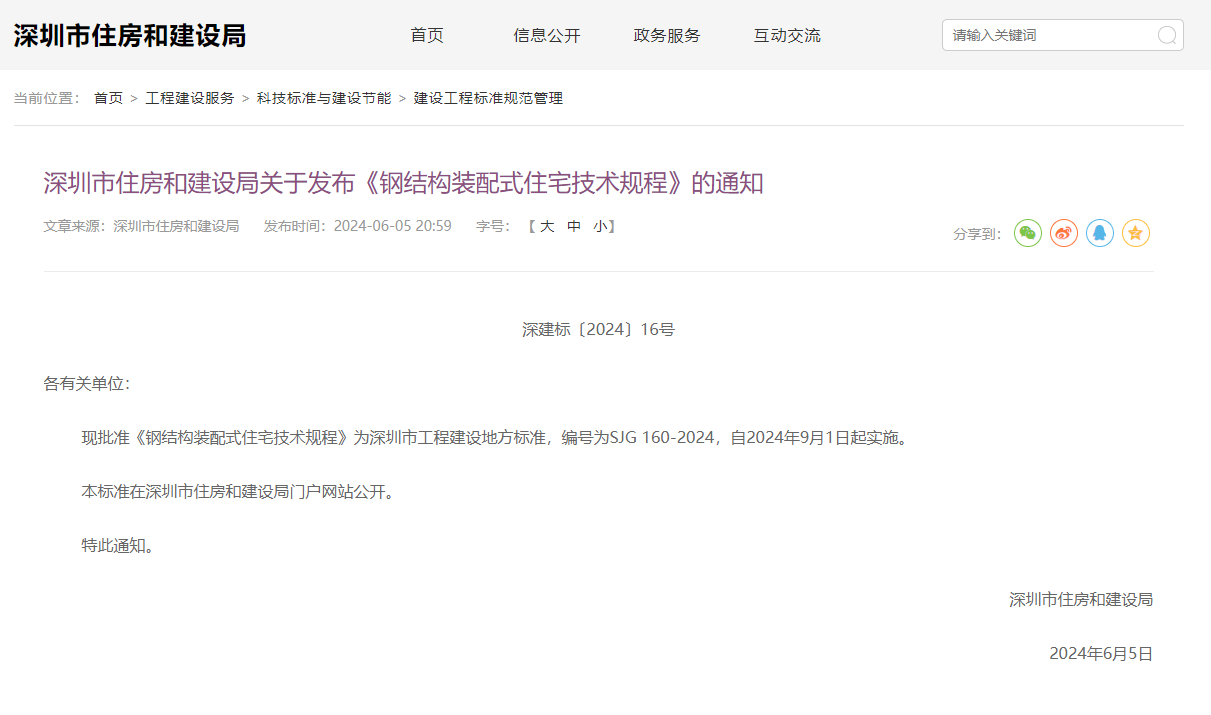Open the 首页 top navigation menu
This screenshot has height=715, width=1211.
pos(427,35)
